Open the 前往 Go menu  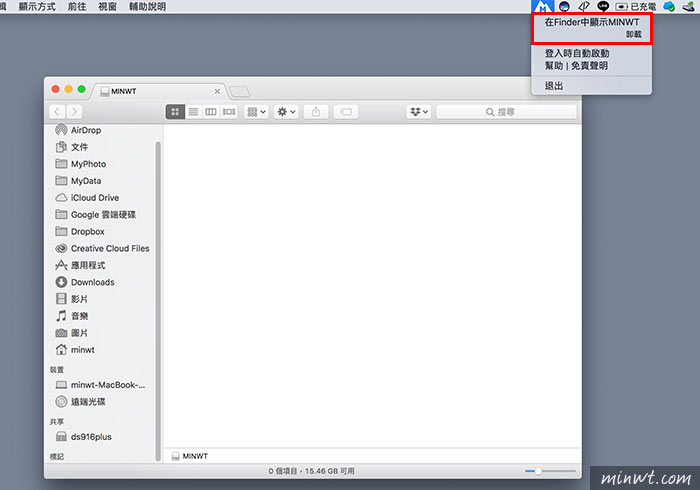[77, 6]
